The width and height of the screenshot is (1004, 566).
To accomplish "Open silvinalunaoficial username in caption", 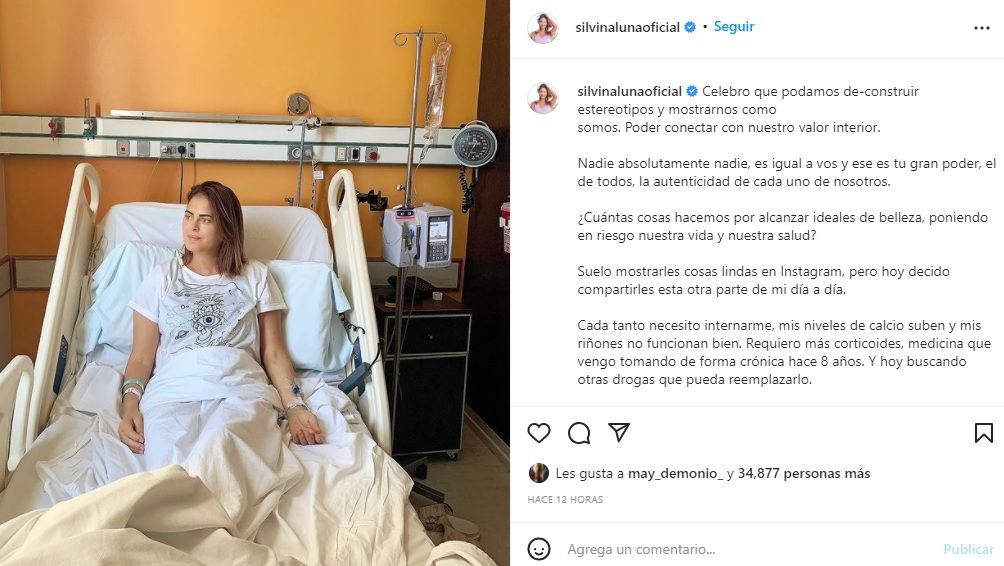I will click(x=629, y=91).
